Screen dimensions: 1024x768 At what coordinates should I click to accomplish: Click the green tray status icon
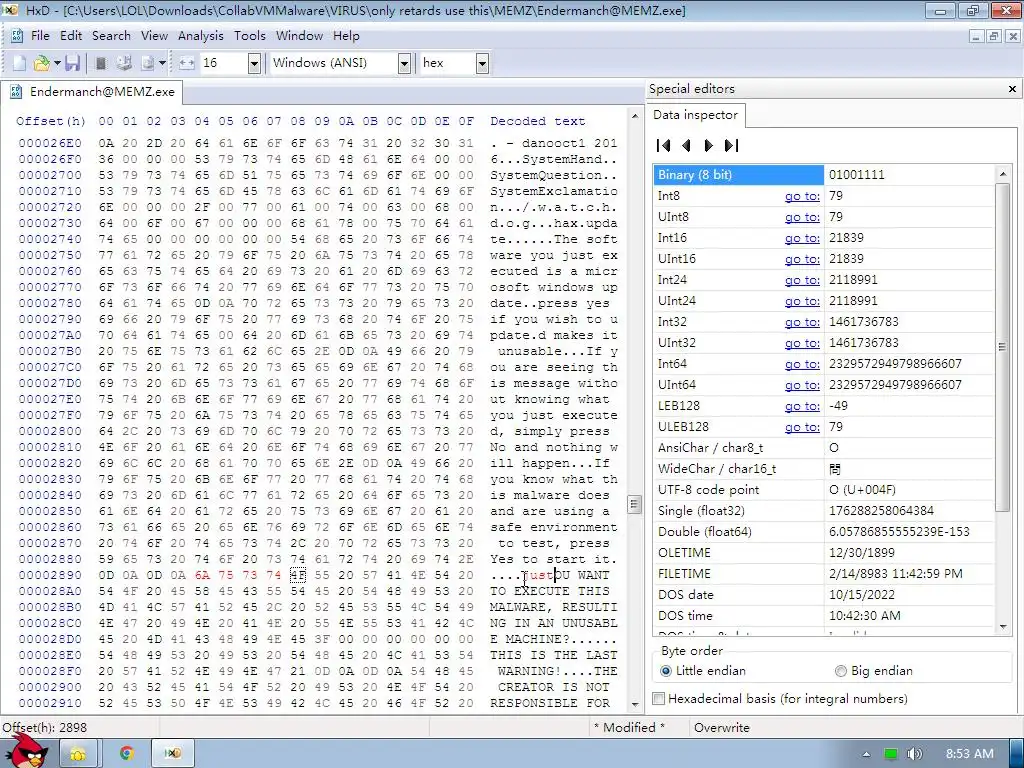(x=890, y=754)
